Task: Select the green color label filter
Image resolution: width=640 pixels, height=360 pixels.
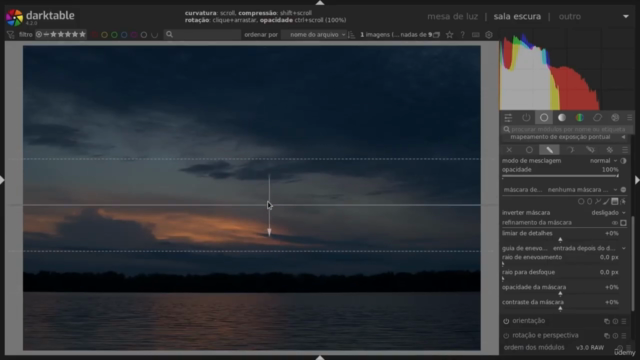Action: 114,35
